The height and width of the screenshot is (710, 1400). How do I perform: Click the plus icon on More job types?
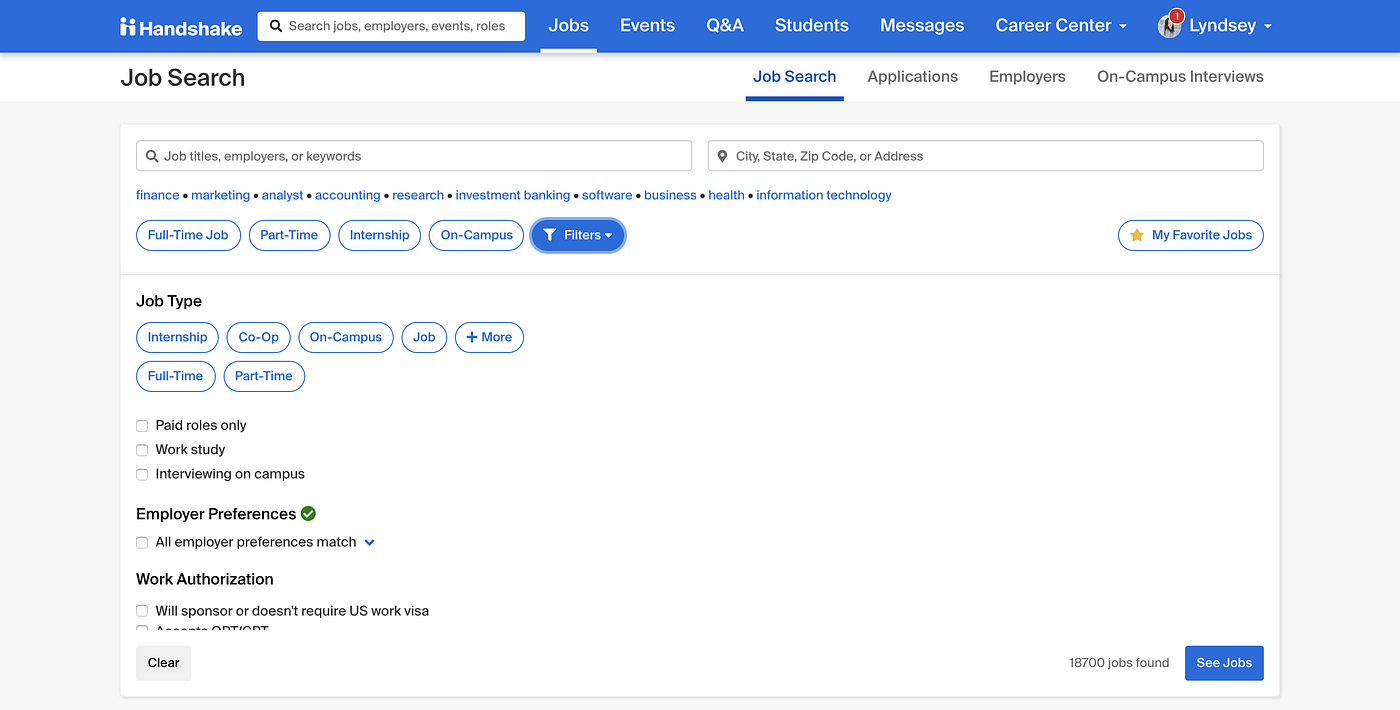click(470, 337)
